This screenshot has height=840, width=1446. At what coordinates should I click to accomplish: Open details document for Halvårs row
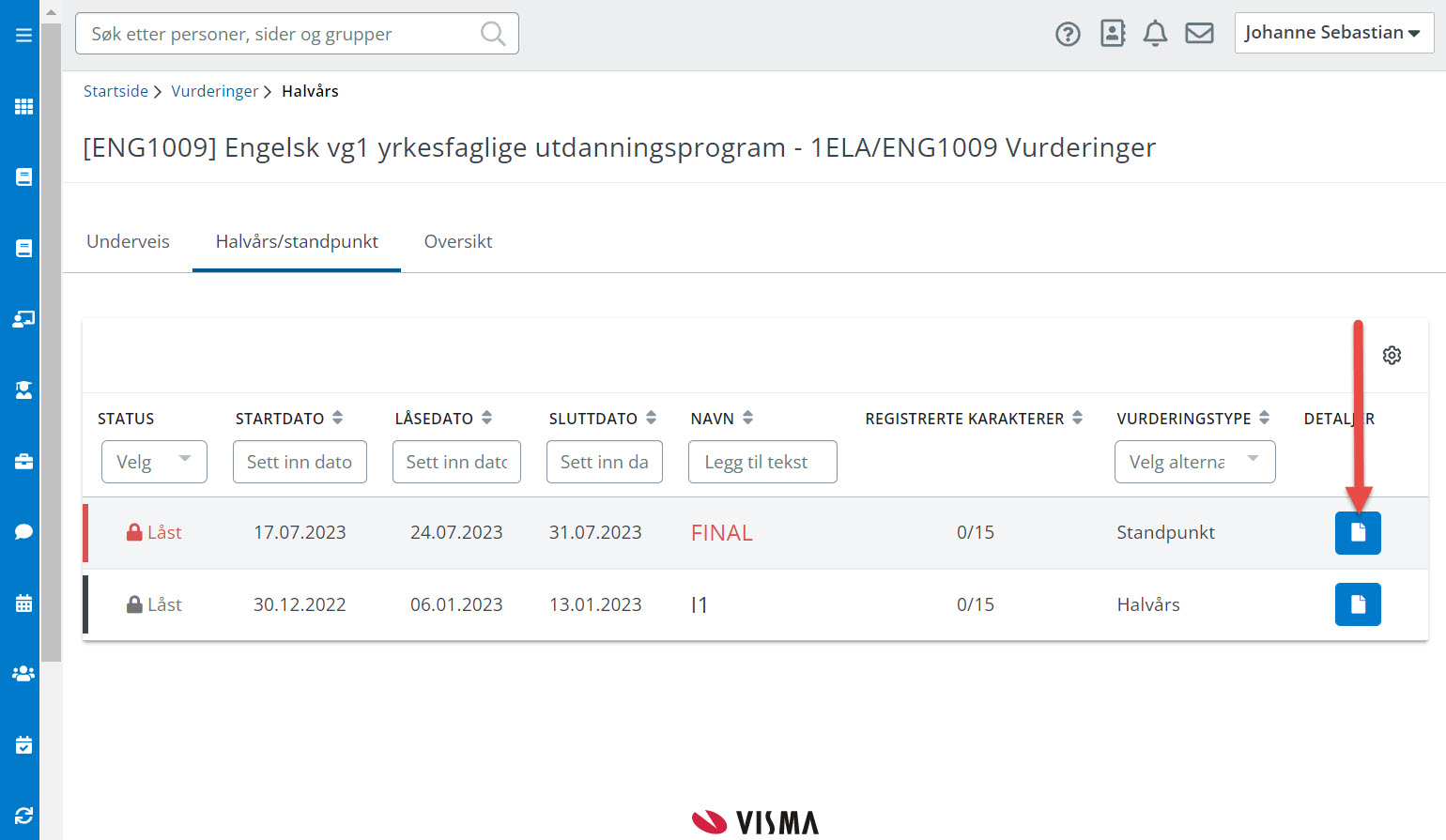pos(1358,604)
